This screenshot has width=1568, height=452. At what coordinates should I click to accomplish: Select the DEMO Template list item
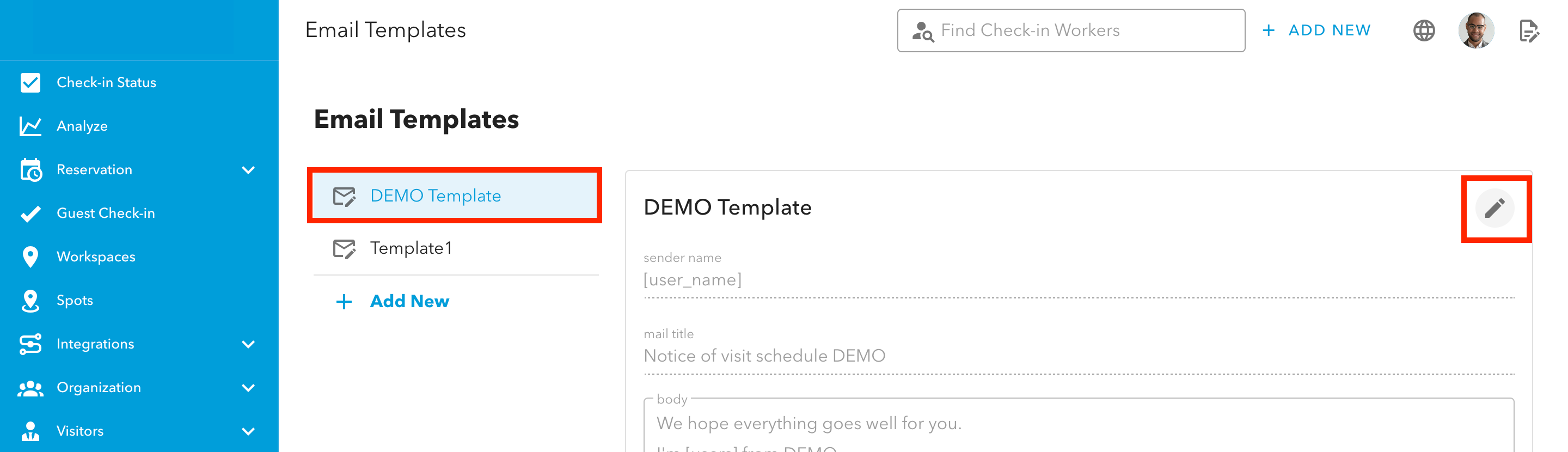[455, 196]
